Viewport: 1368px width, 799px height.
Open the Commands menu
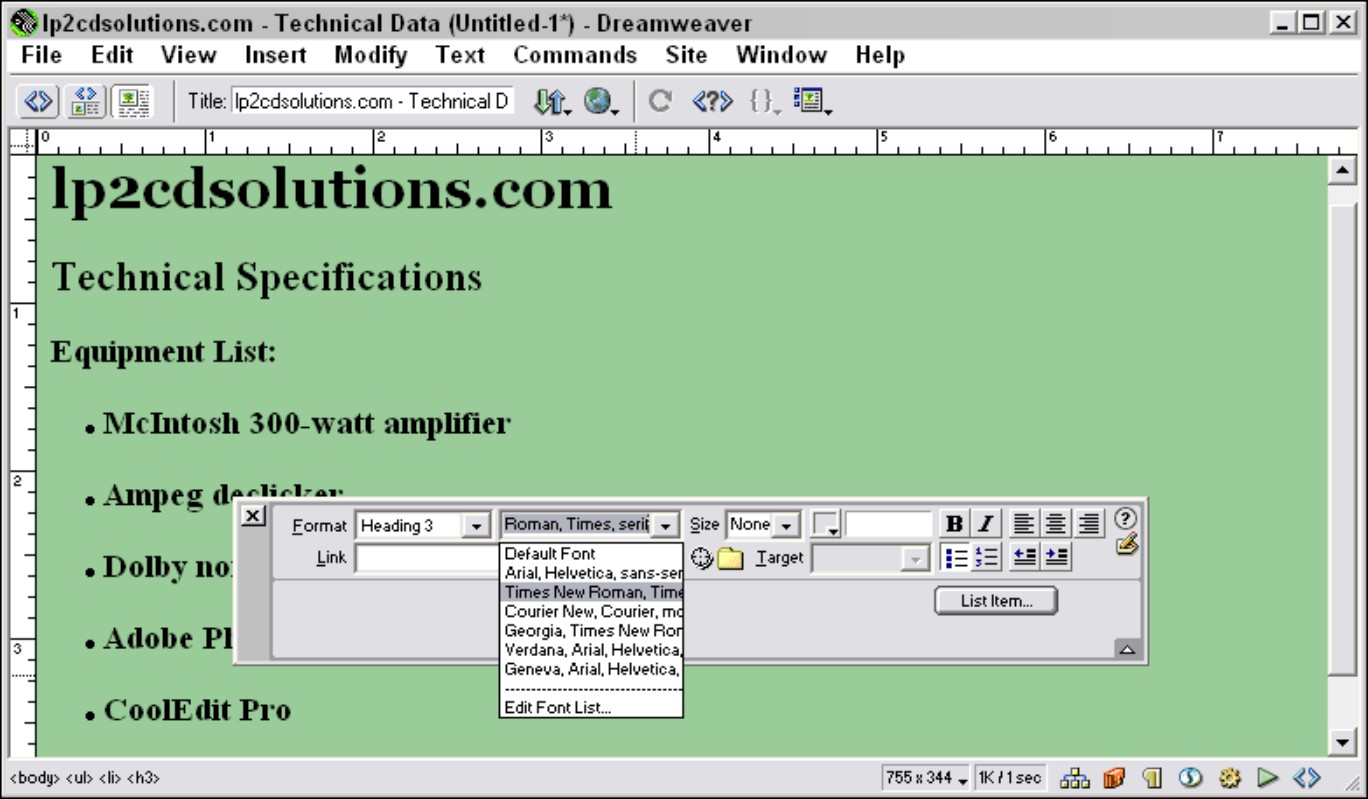coord(575,56)
